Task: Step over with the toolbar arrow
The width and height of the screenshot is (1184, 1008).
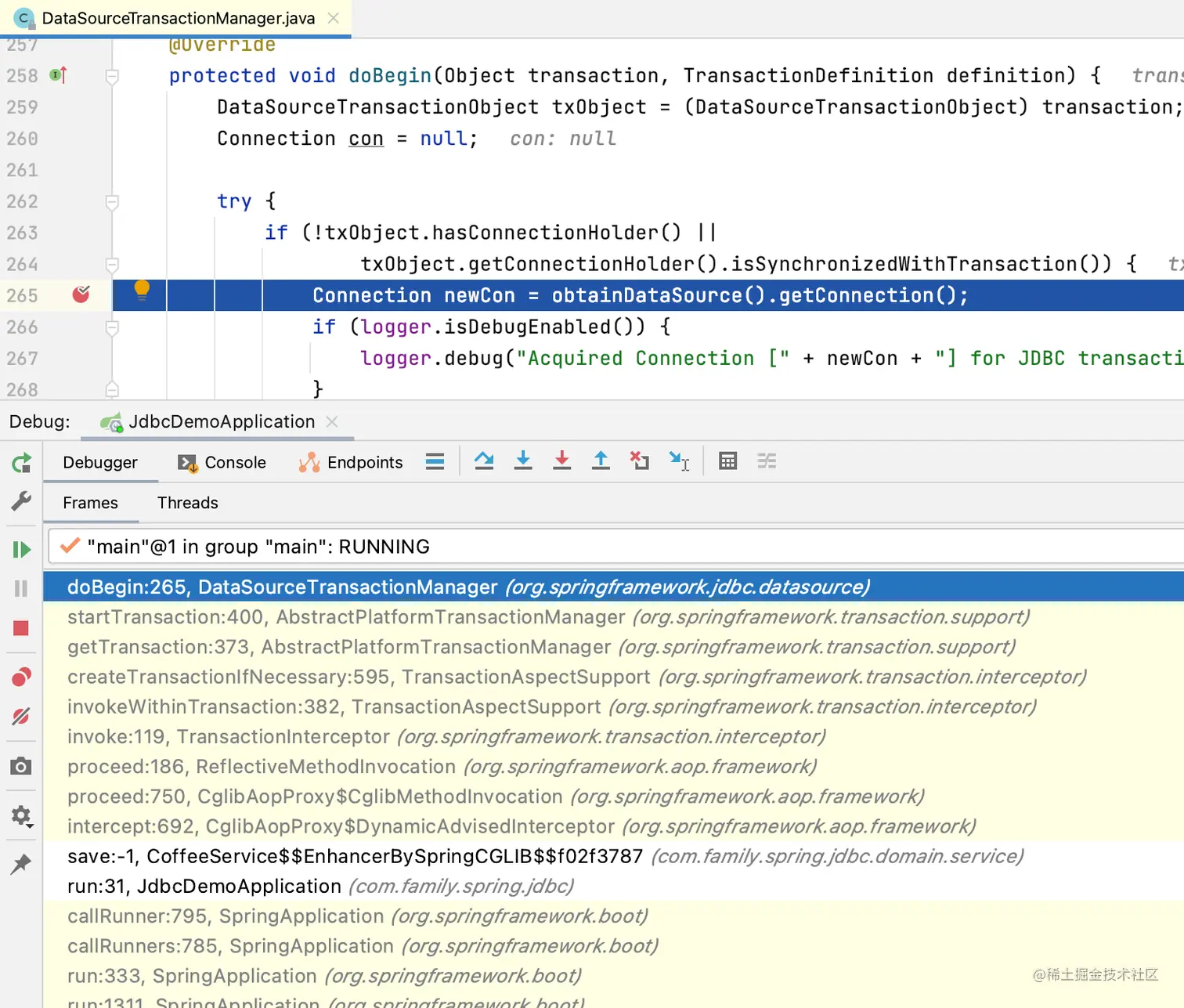Action: 484,461
